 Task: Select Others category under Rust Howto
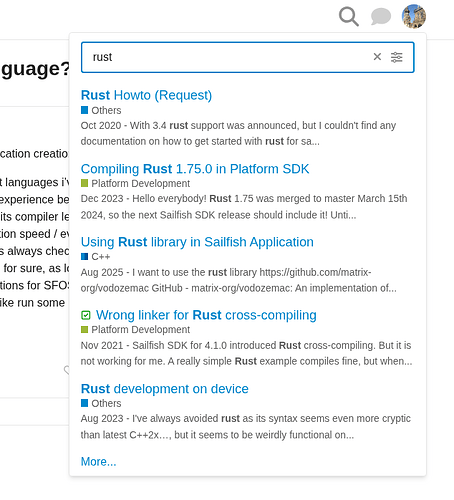tap(101, 110)
